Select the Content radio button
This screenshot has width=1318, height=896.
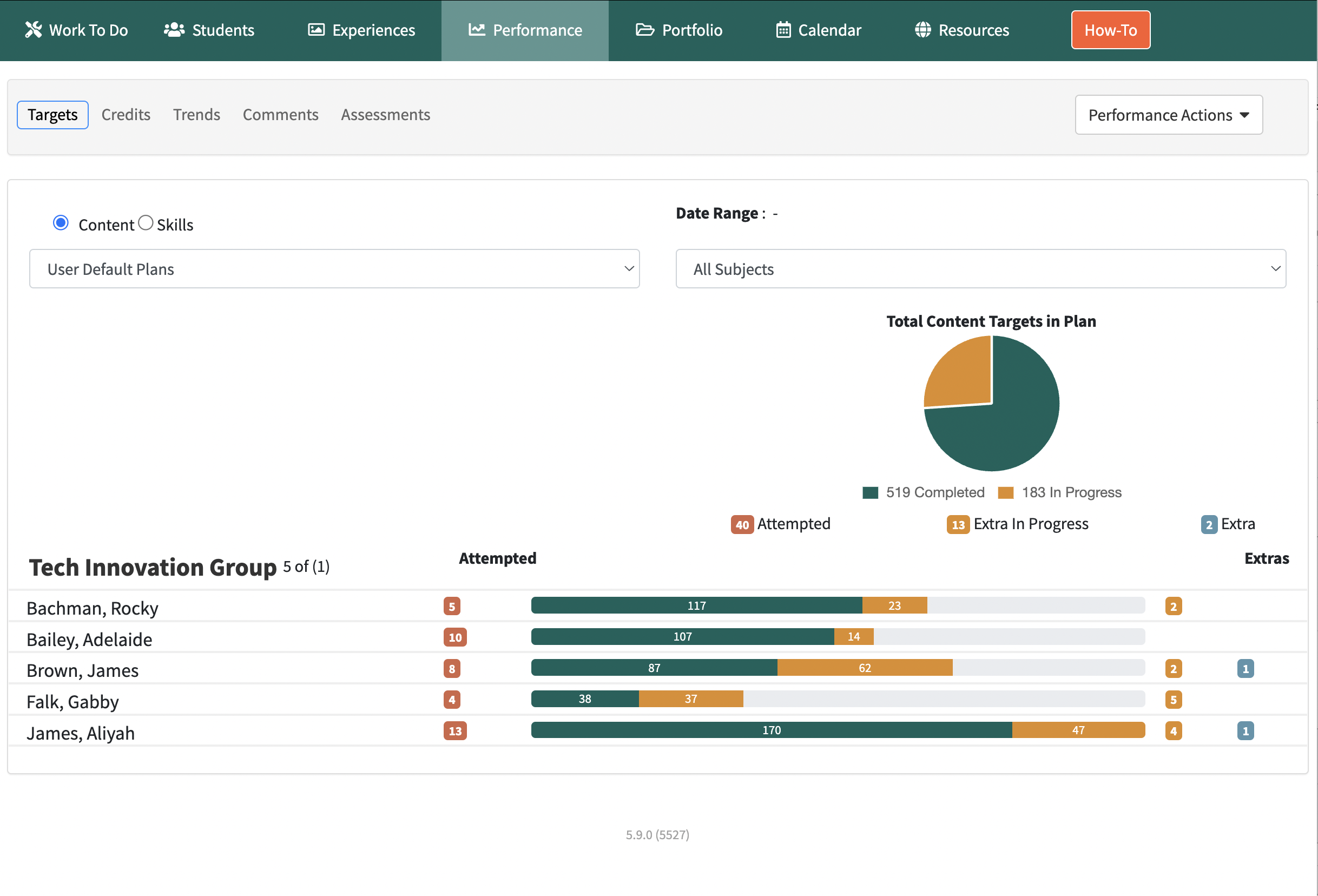[61, 223]
